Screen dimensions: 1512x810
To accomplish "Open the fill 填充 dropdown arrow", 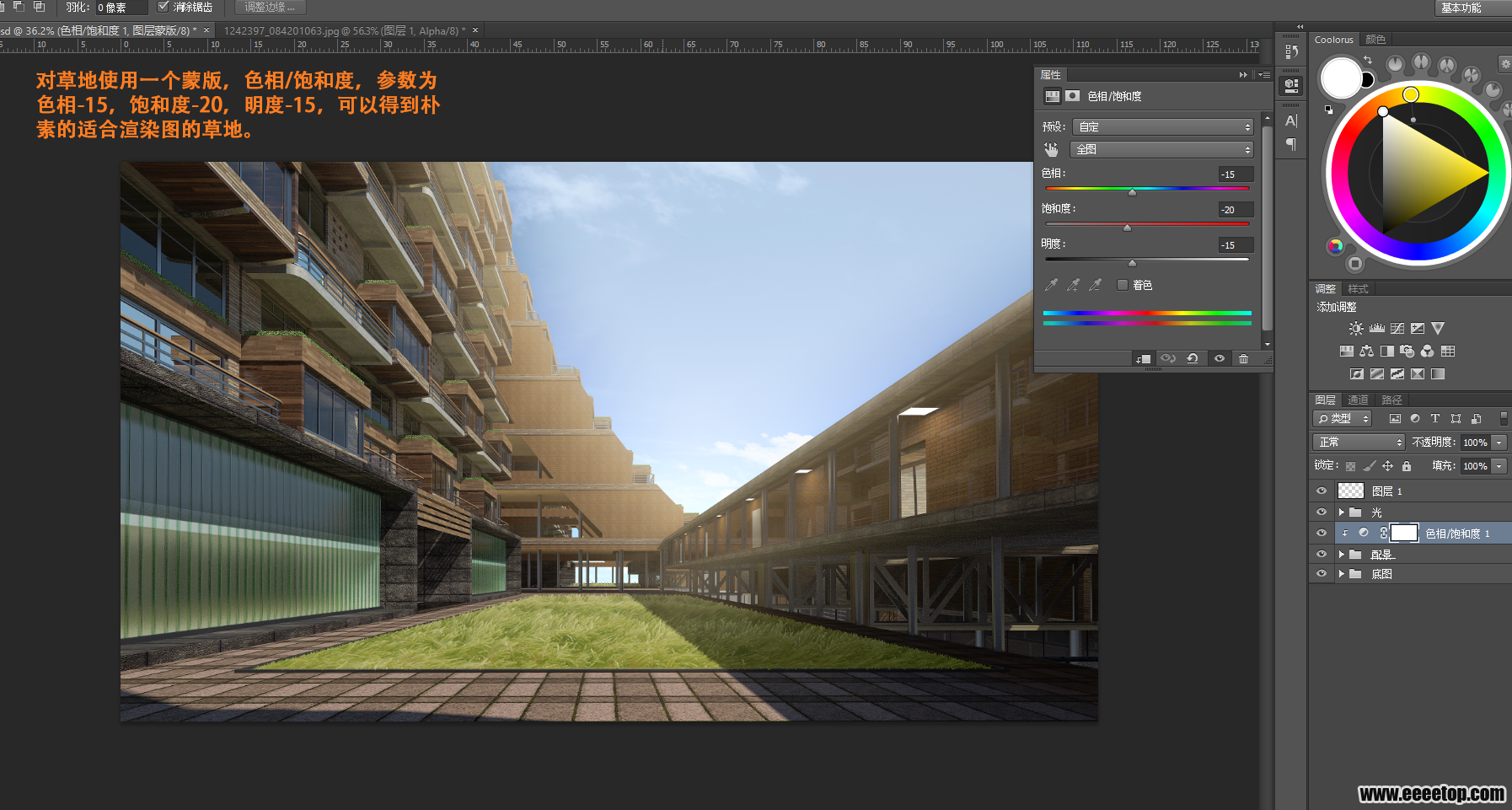I will [x=1499, y=466].
